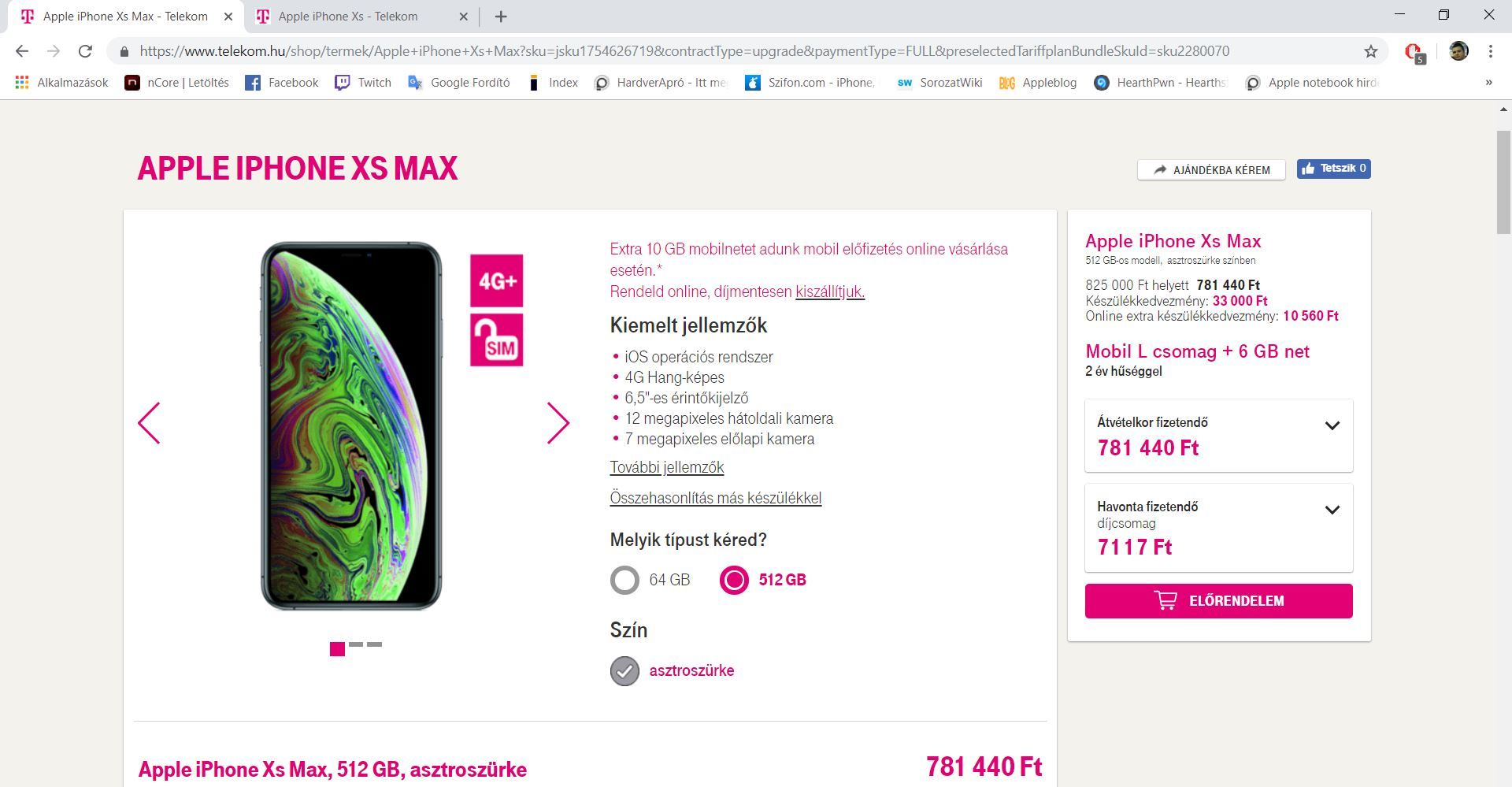Show previous phone image with left arrow
Viewport: 1512px width, 787px height.
149,424
